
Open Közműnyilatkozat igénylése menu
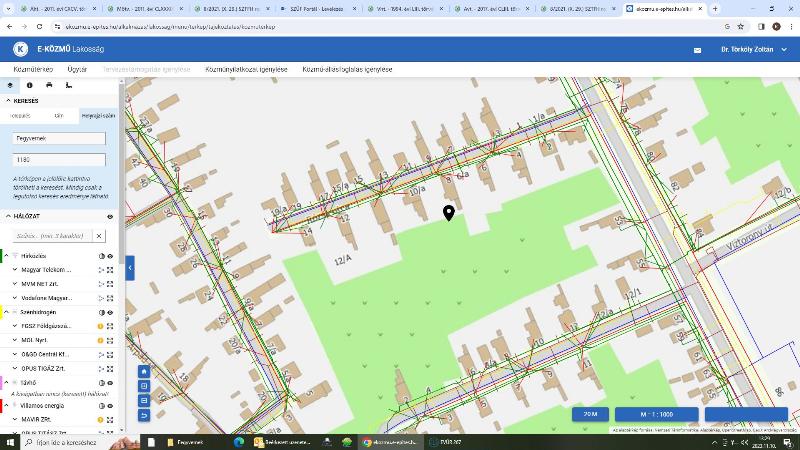pos(246,69)
